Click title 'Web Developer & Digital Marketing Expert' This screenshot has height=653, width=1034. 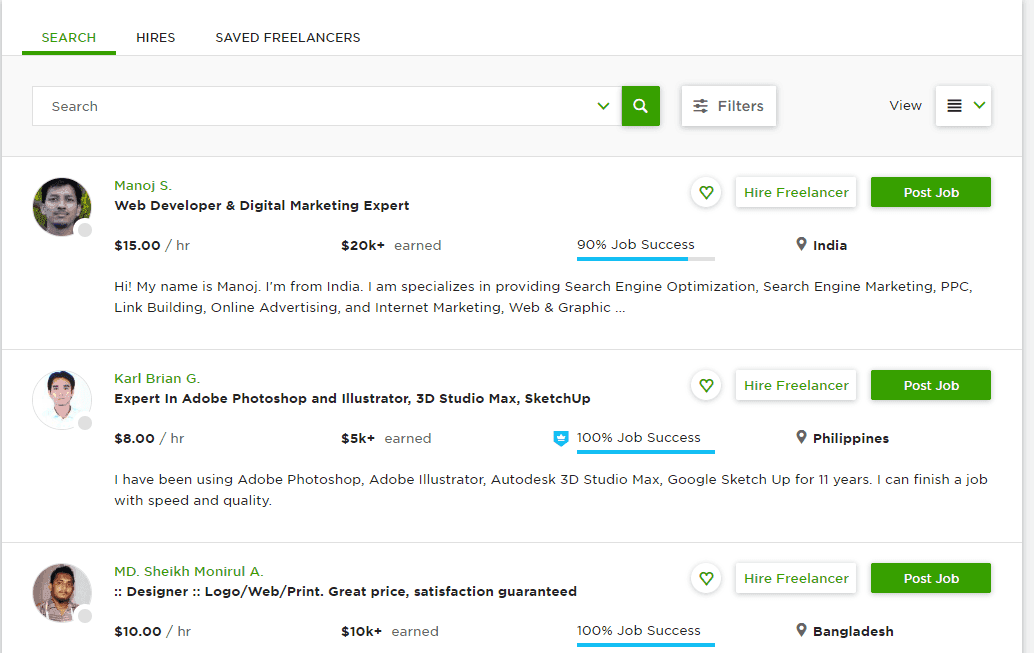[x=262, y=206]
